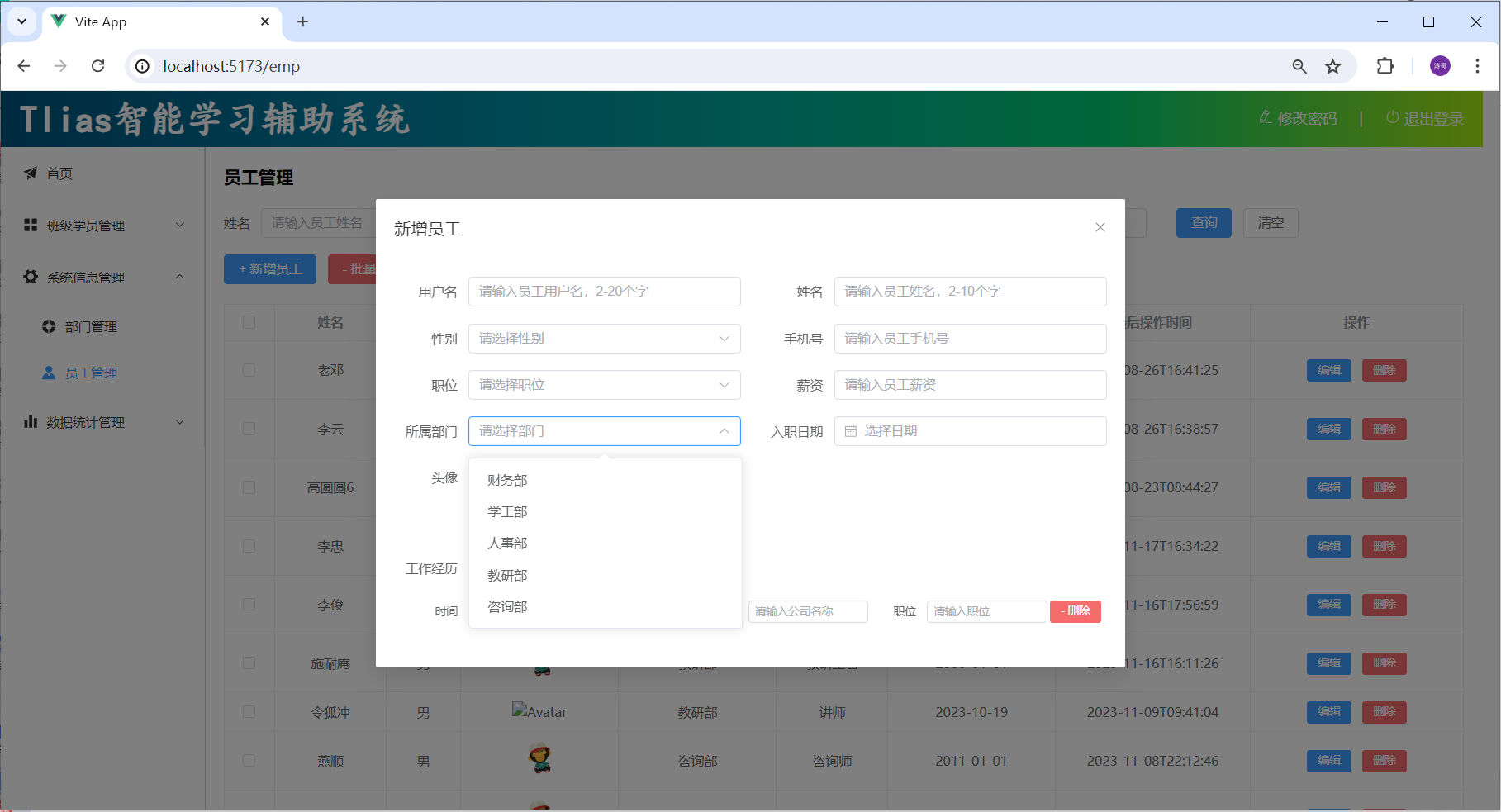This screenshot has width=1501, height=812.
Task: Click the user profile avatar in toolbar
Action: (1439, 66)
